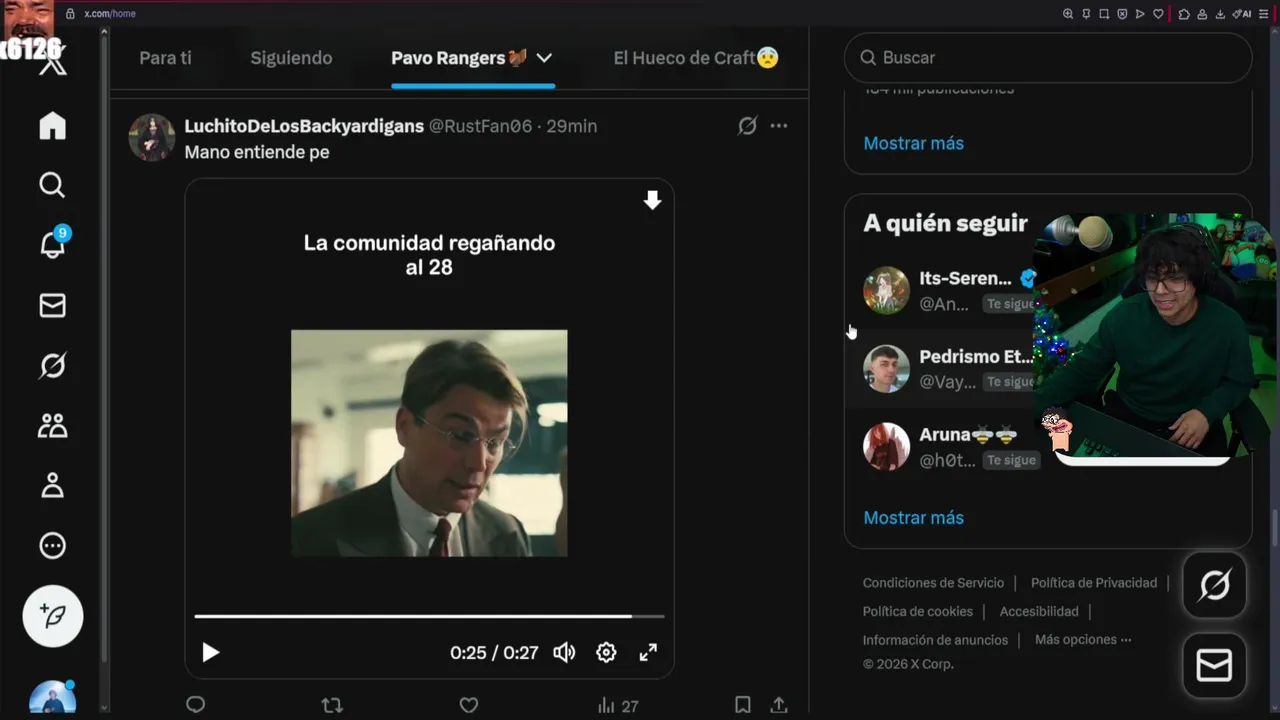Click Mostrar más under A quién seguir

coord(913,518)
